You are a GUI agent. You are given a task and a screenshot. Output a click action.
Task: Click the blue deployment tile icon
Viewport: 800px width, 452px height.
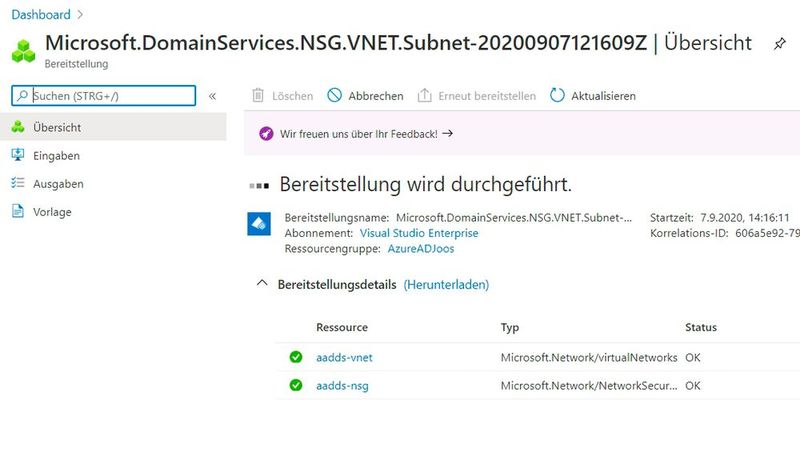click(259, 224)
